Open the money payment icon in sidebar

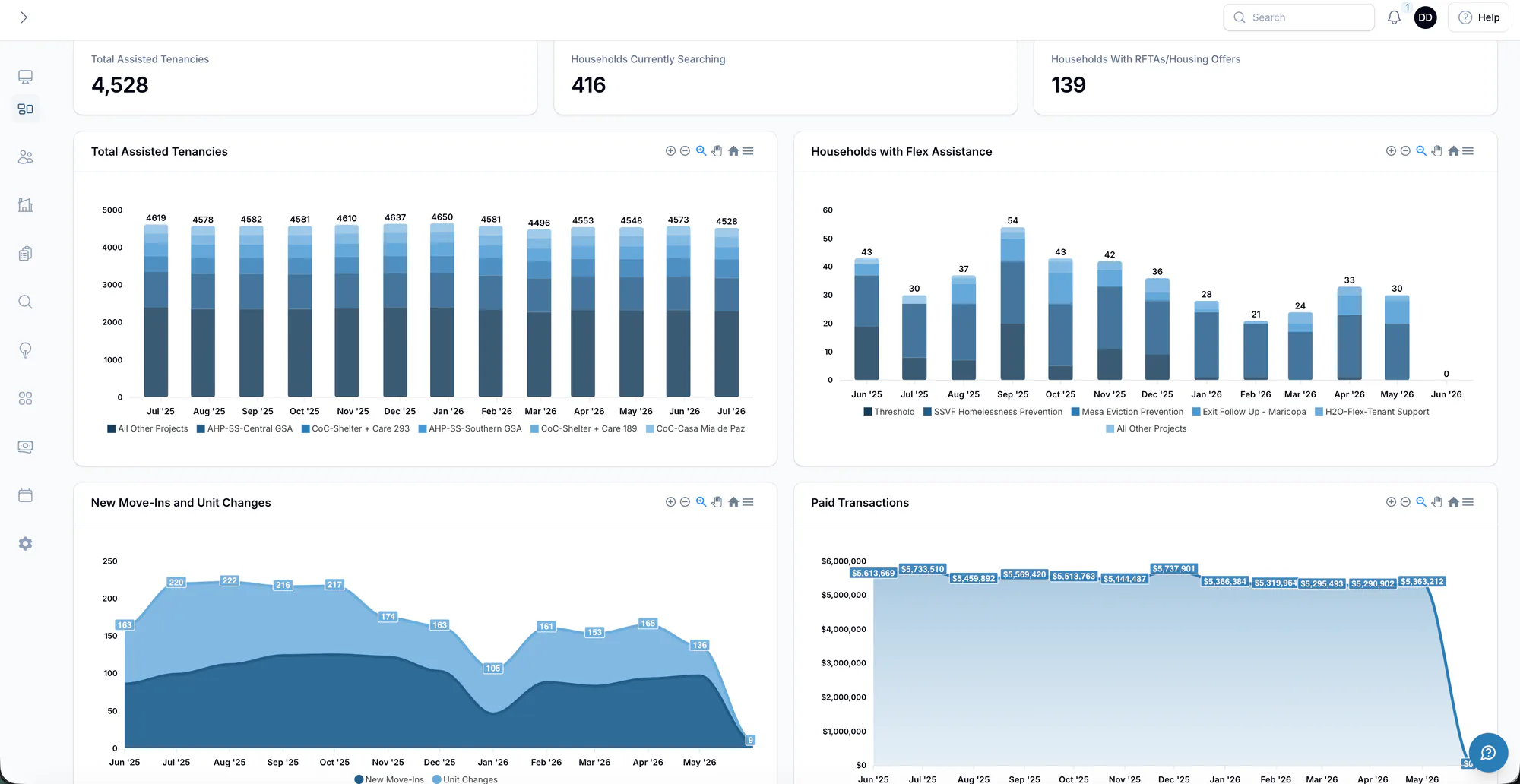25,447
